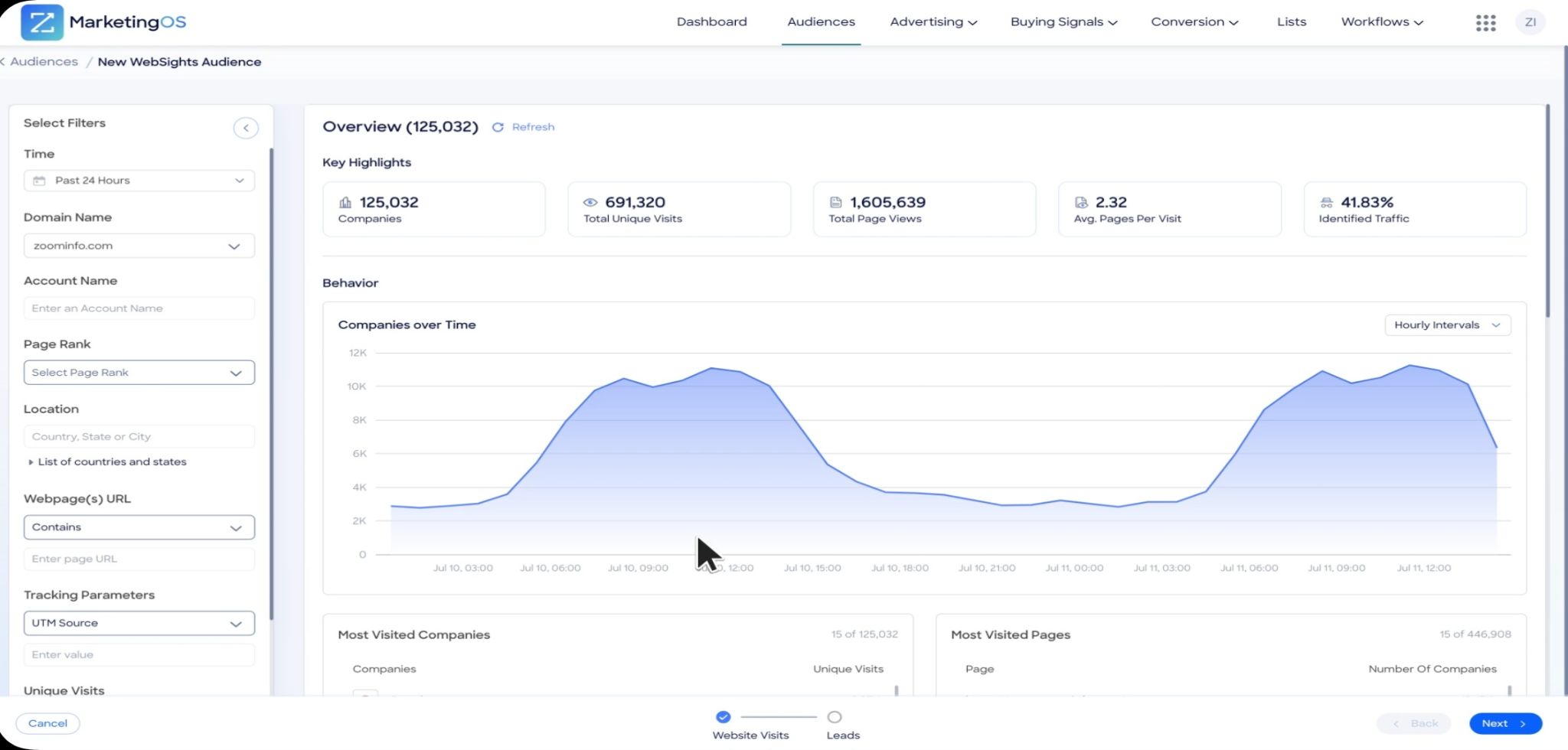Select the Website Visits step indicator
This screenshot has width=1568, height=750.
click(x=723, y=717)
